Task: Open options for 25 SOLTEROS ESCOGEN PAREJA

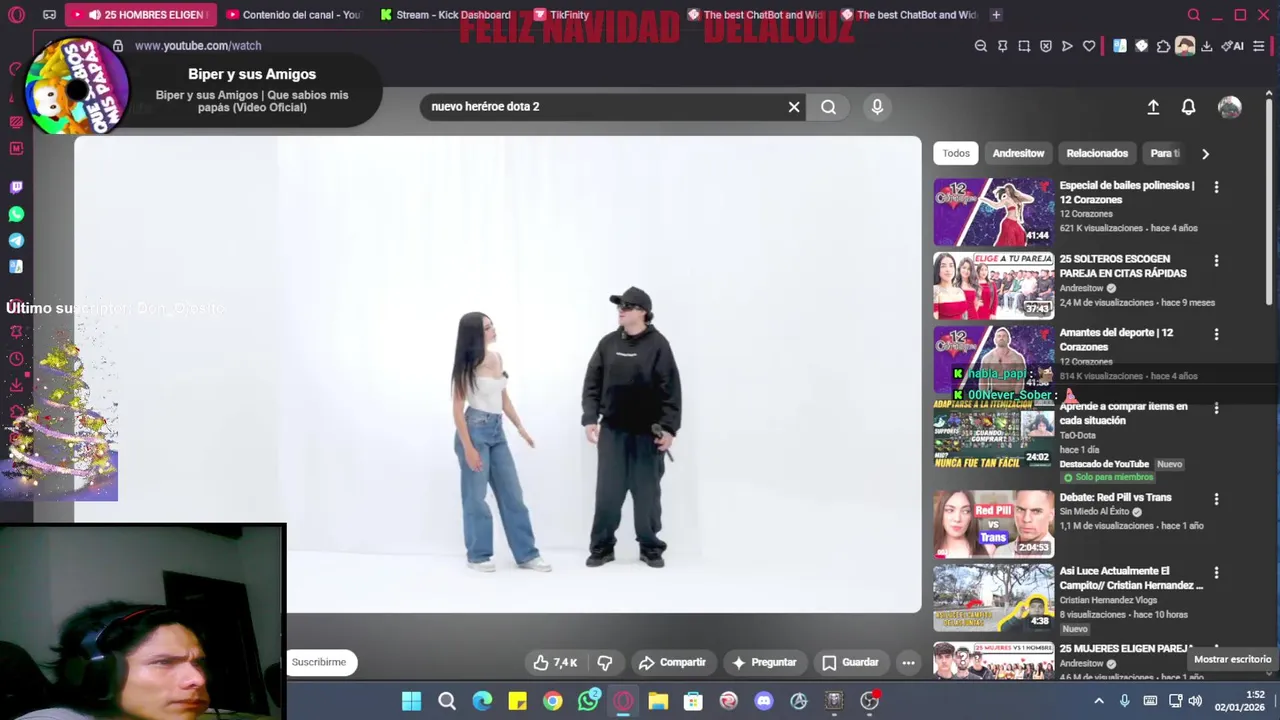Action: pos(1216,261)
